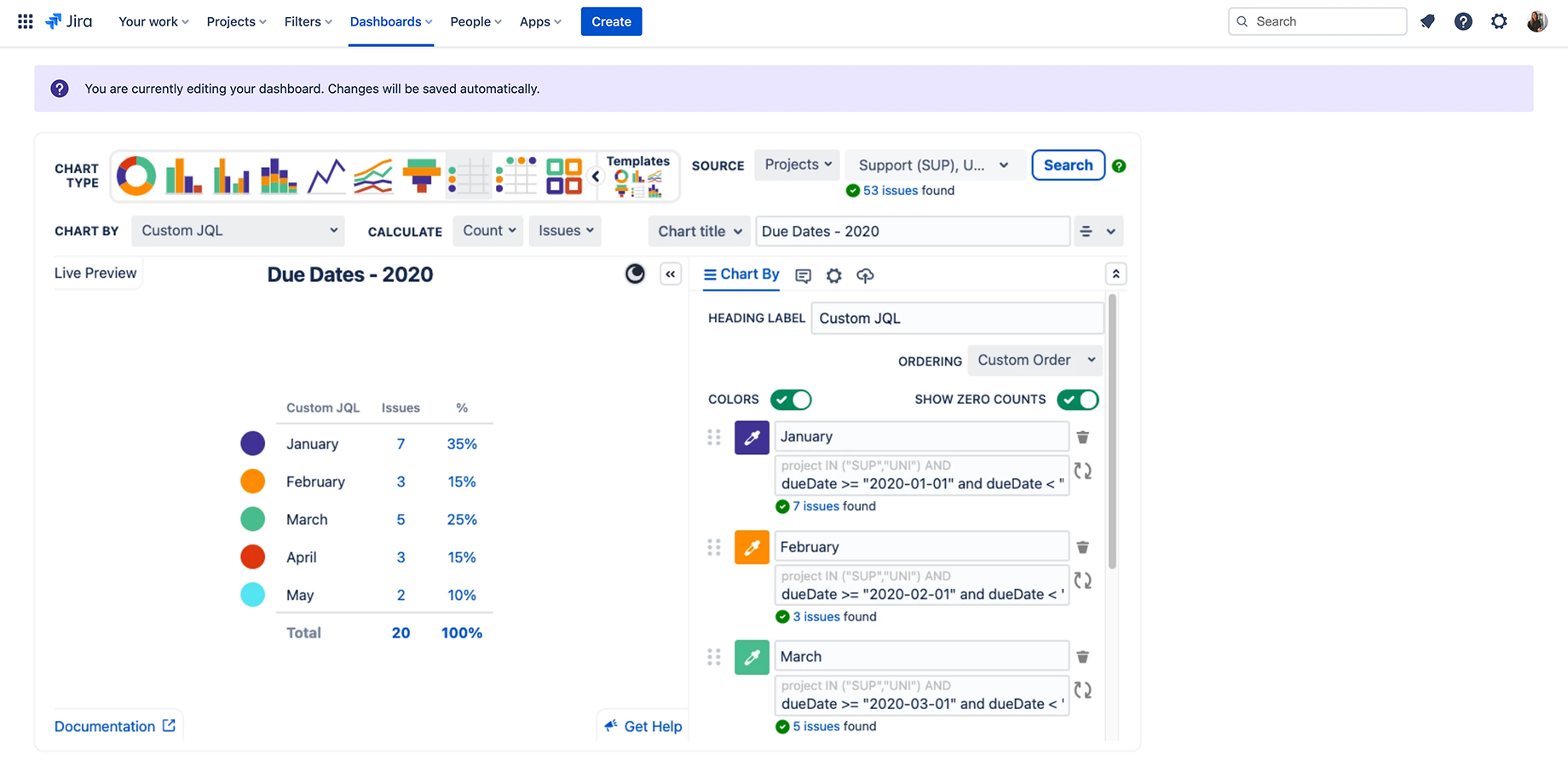Viewport: 1568px width, 767px height.
Task: Open the Dashboards menu
Action: pos(389,21)
